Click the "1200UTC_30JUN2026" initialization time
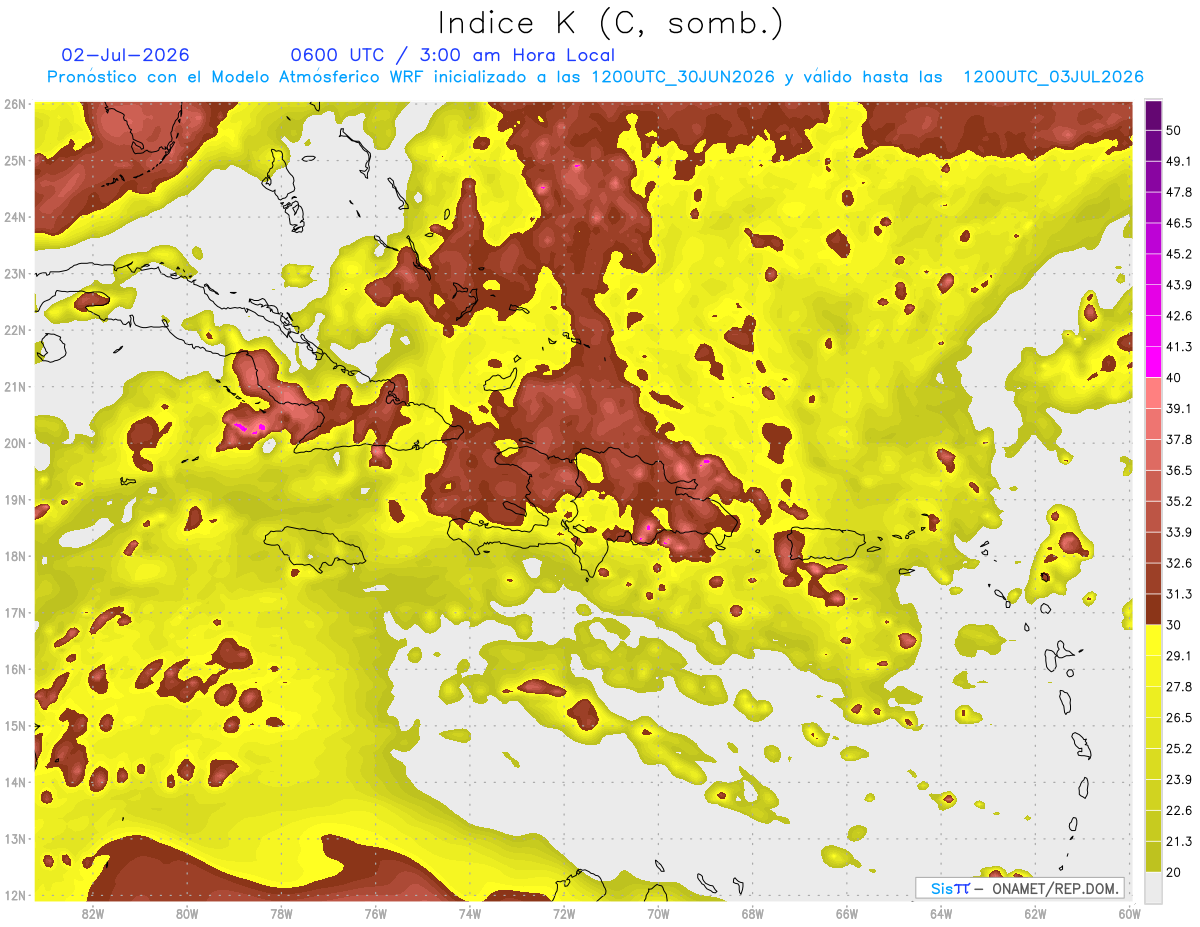This screenshot has width=1200, height=927. (683, 77)
